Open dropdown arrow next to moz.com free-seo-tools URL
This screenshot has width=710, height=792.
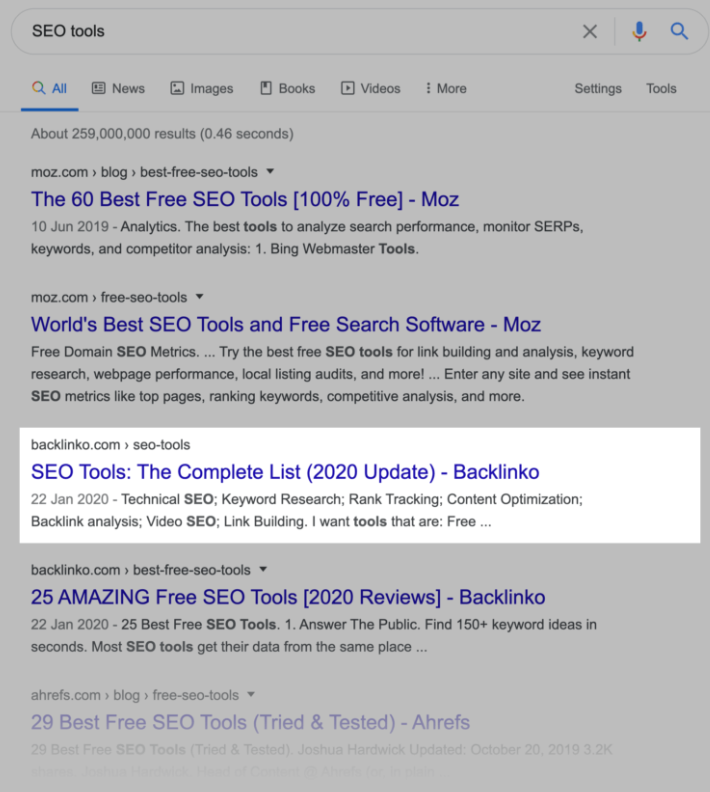(199, 296)
